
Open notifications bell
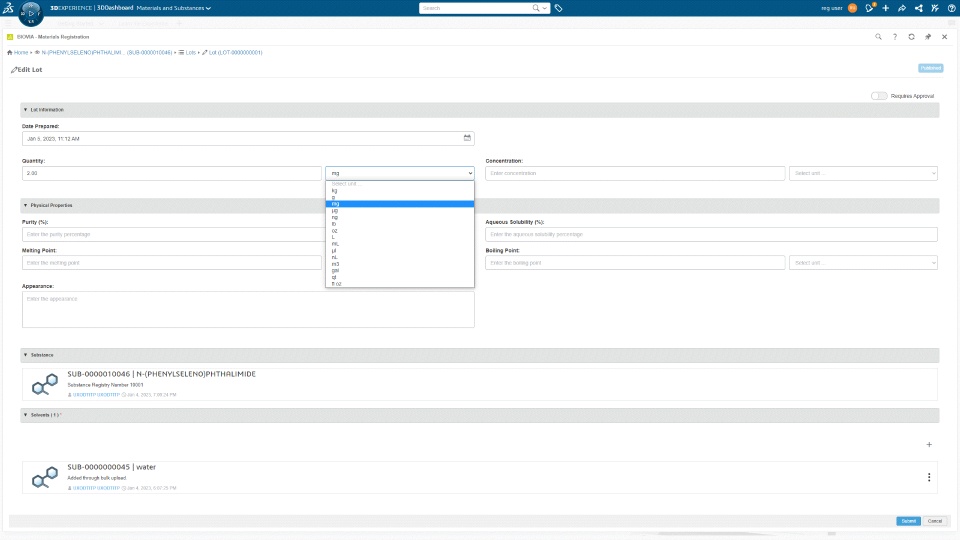pos(869,8)
